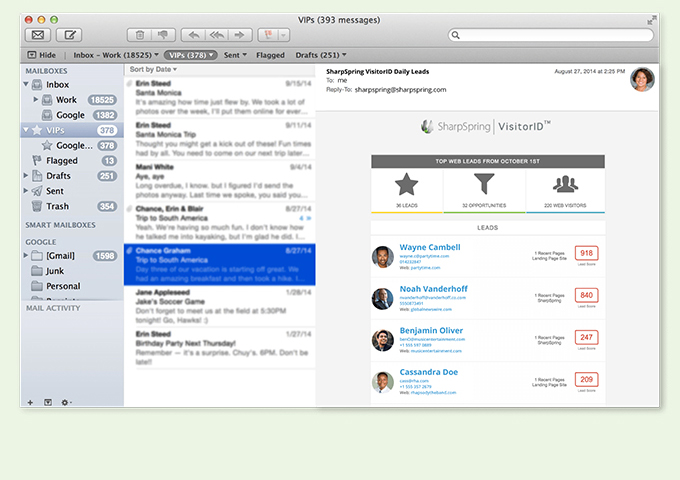The height and width of the screenshot is (480, 680).
Task: Expand the Drafts mailbox
Action: tap(26, 176)
